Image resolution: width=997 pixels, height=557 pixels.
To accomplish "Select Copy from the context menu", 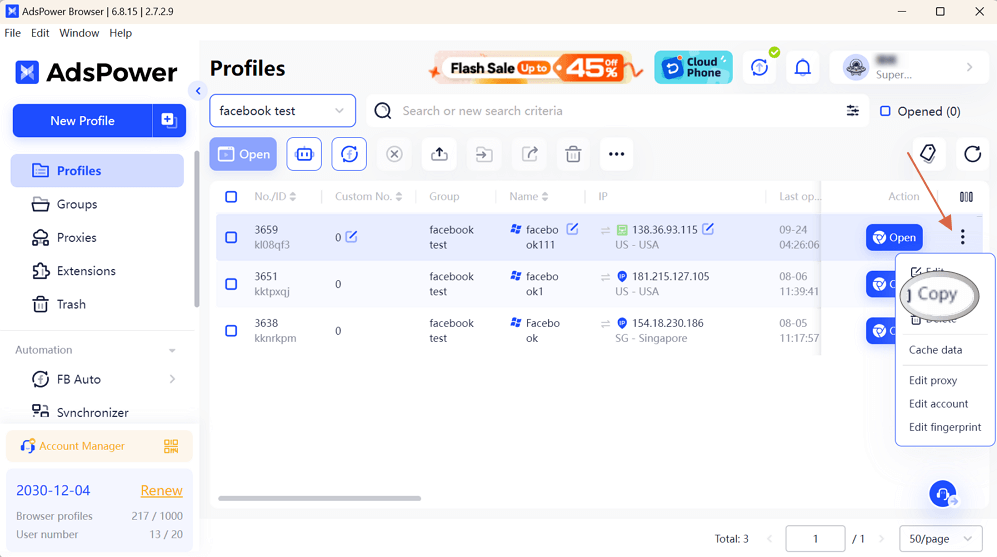I will tap(937, 294).
